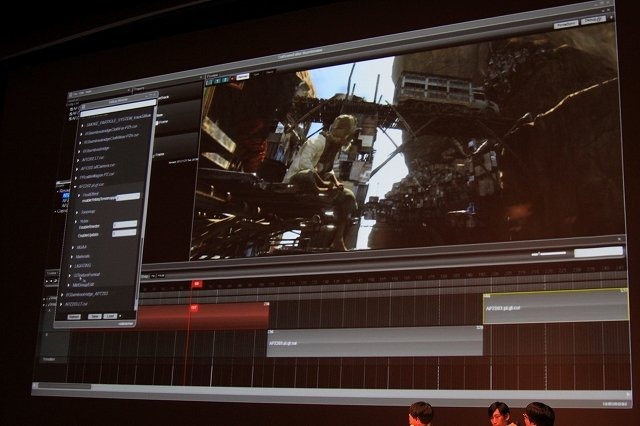Viewport: 640px width, 426px height.
Task: Expand the LIGHTING node arrow
Action: click(x=71, y=266)
